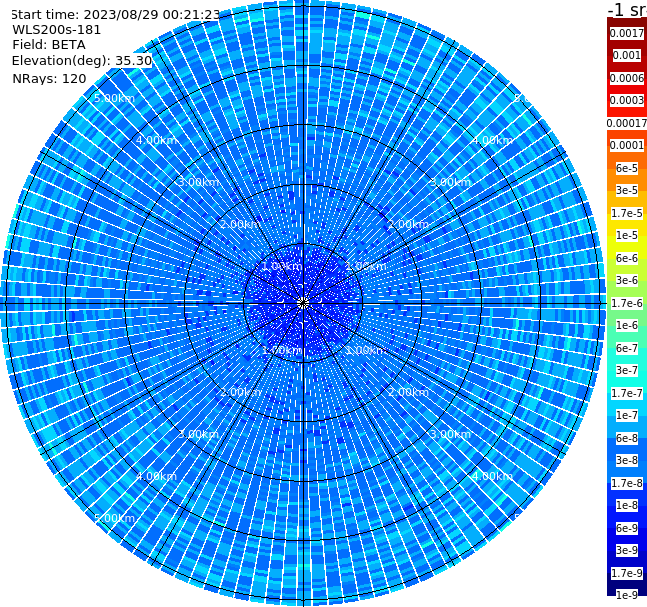
Task: Click the Elevation(deg): 35.30 label
Action: (x=82, y=61)
